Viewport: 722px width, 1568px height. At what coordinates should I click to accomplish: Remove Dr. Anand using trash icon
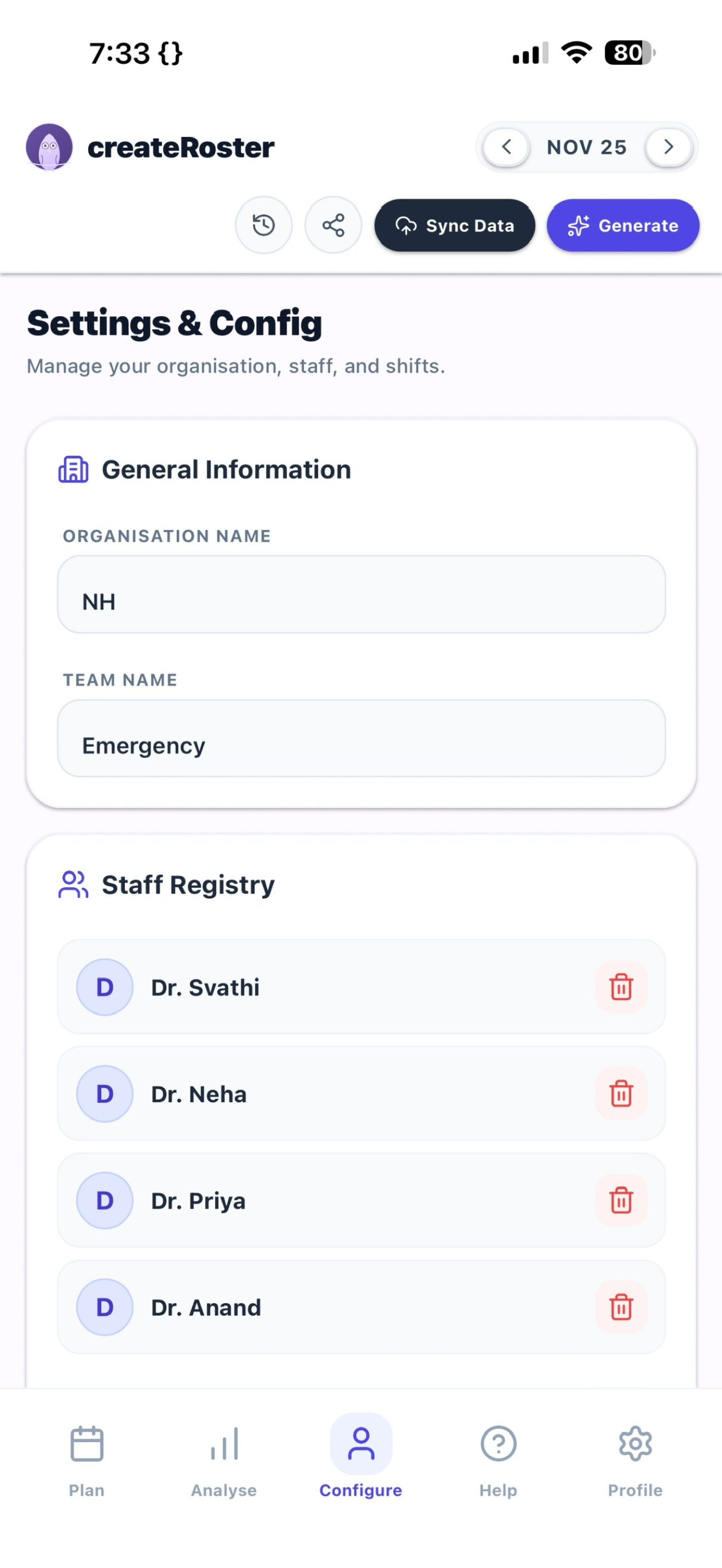click(x=621, y=1307)
